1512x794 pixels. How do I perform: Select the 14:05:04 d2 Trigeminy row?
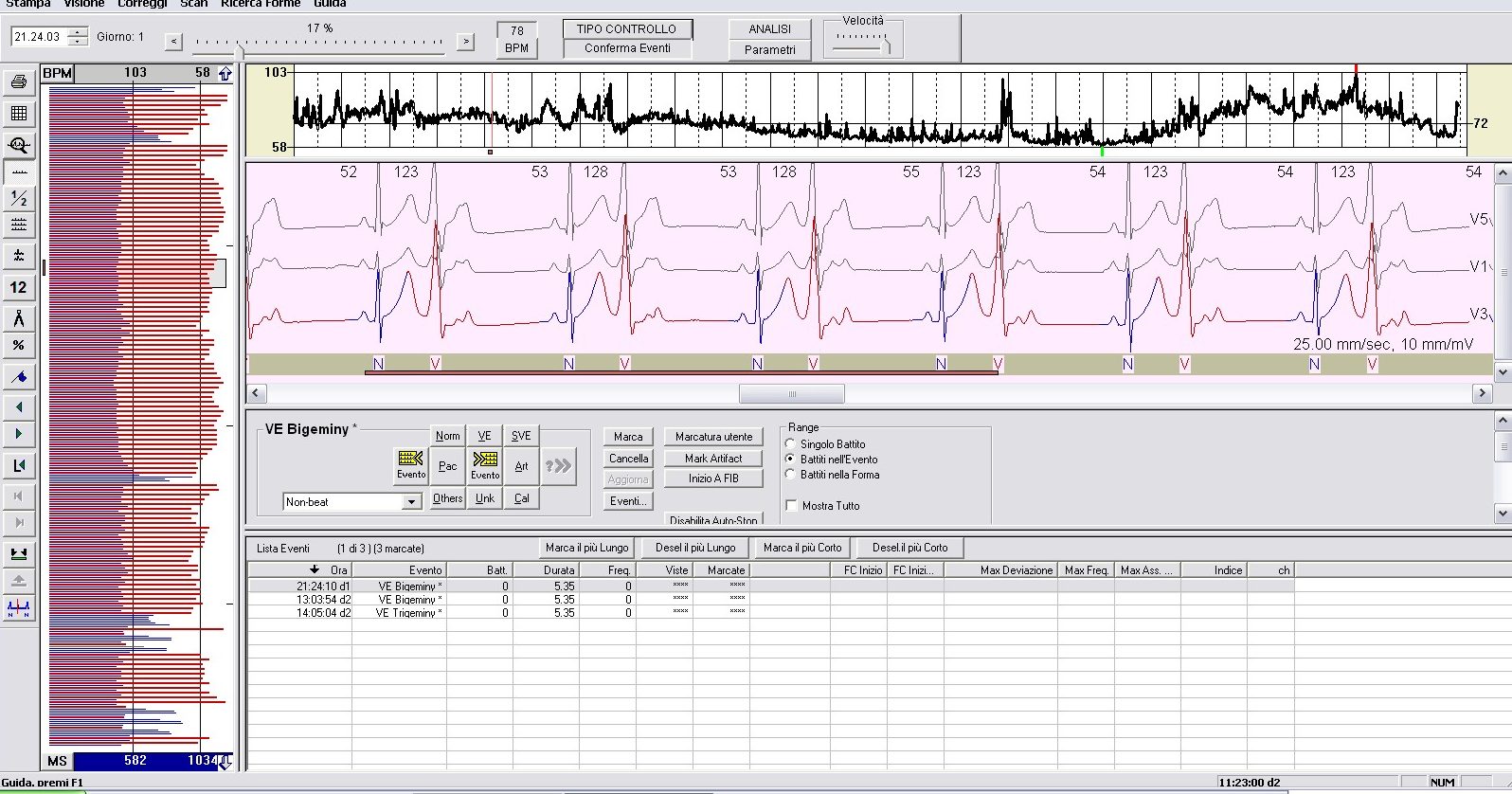(771, 613)
